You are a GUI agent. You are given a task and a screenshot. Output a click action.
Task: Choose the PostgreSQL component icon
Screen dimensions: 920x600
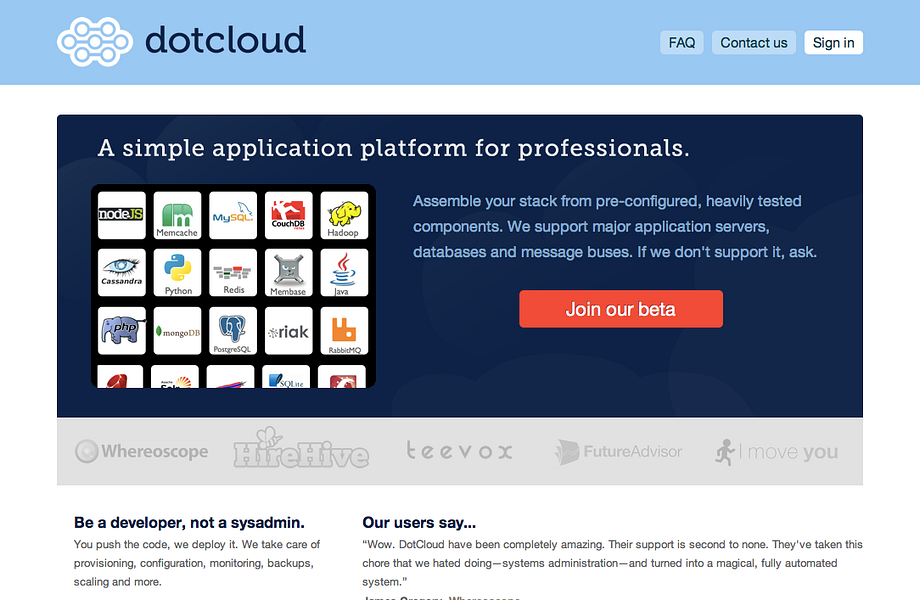click(232, 329)
